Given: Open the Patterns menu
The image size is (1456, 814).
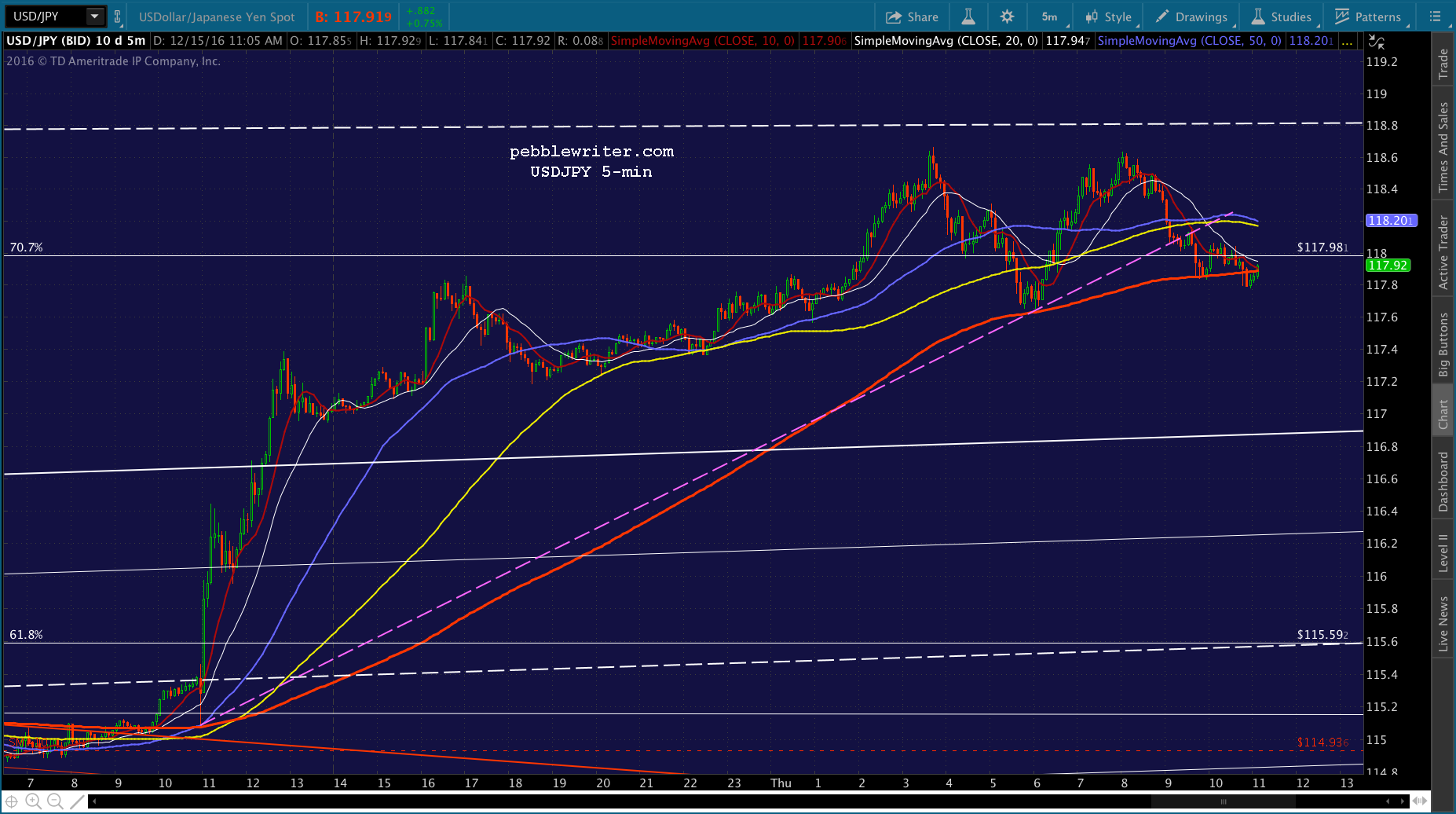Looking at the screenshot, I should point(1370,16).
